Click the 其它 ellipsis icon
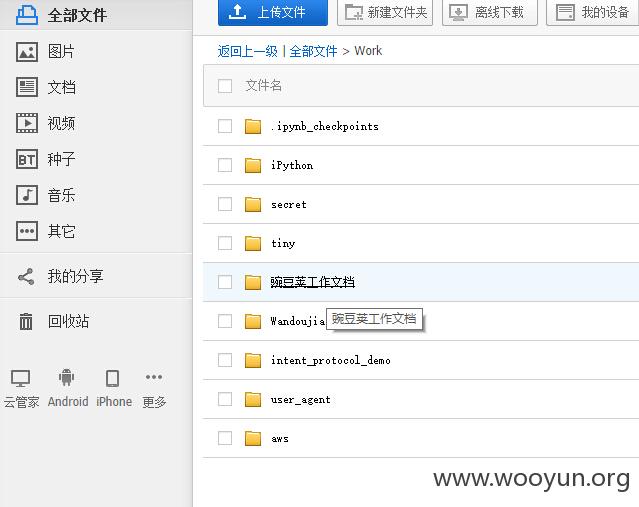639x507 pixels. [x=27, y=231]
